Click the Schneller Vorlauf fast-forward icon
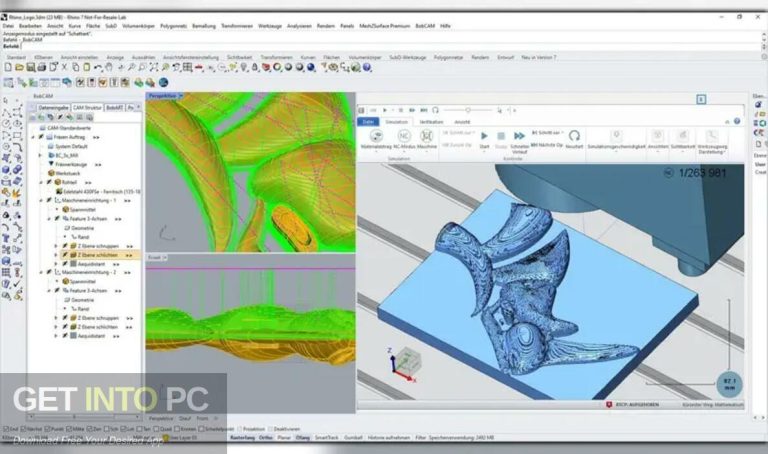Screen dimensions: 768x454 point(519,136)
